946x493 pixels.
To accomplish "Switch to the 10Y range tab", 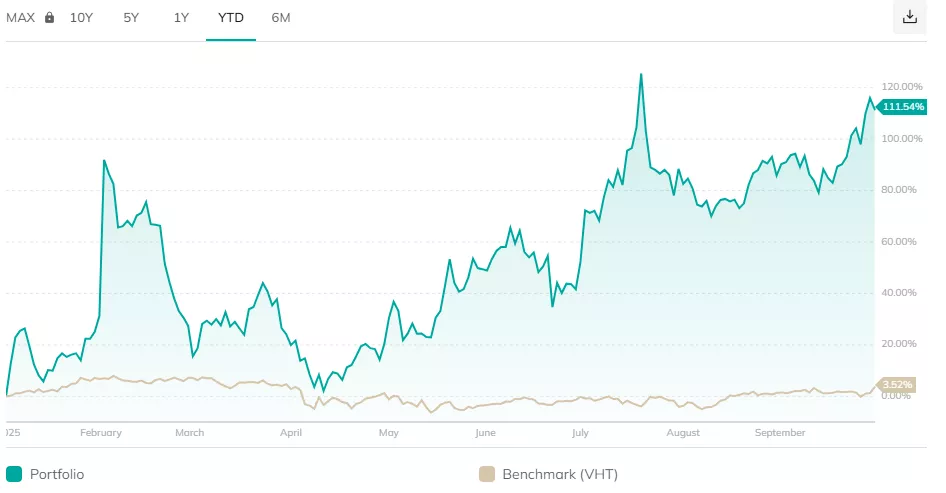I will [x=83, y=18].
